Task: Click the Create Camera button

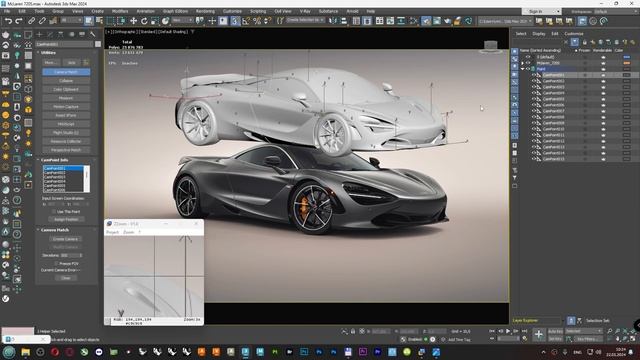Action: pos(66,239)
